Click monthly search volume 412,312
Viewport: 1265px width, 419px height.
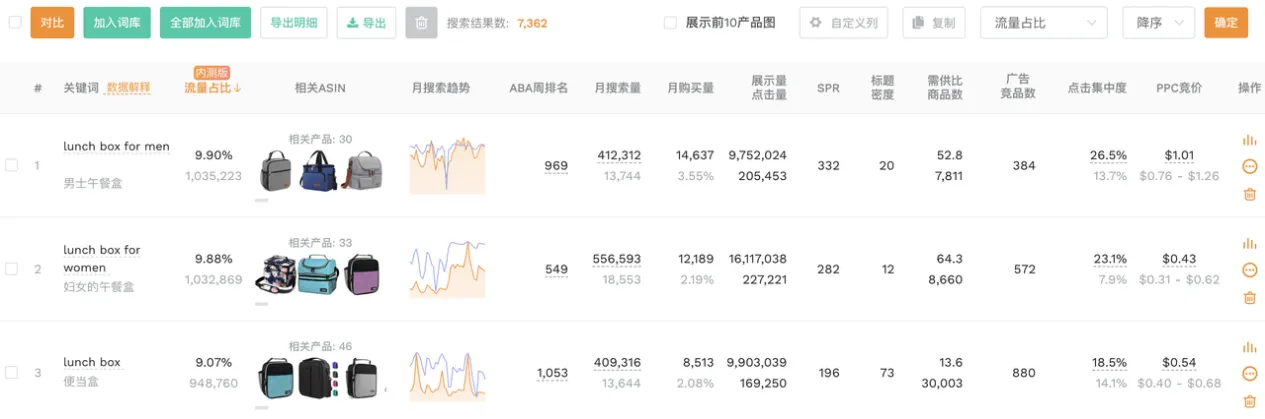(619, 155)
